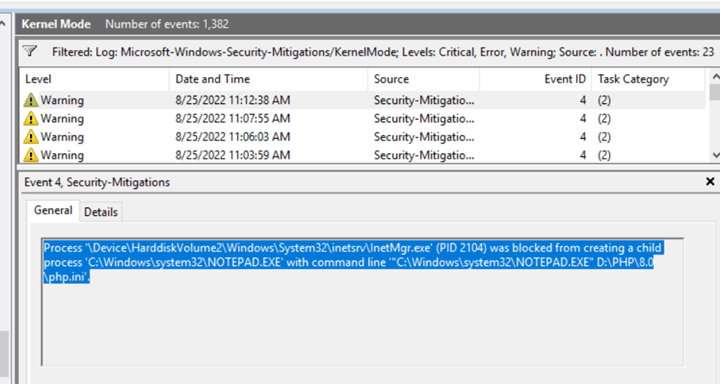
Task: Click the event list scrollbar thumb
Action: (715, 92)
